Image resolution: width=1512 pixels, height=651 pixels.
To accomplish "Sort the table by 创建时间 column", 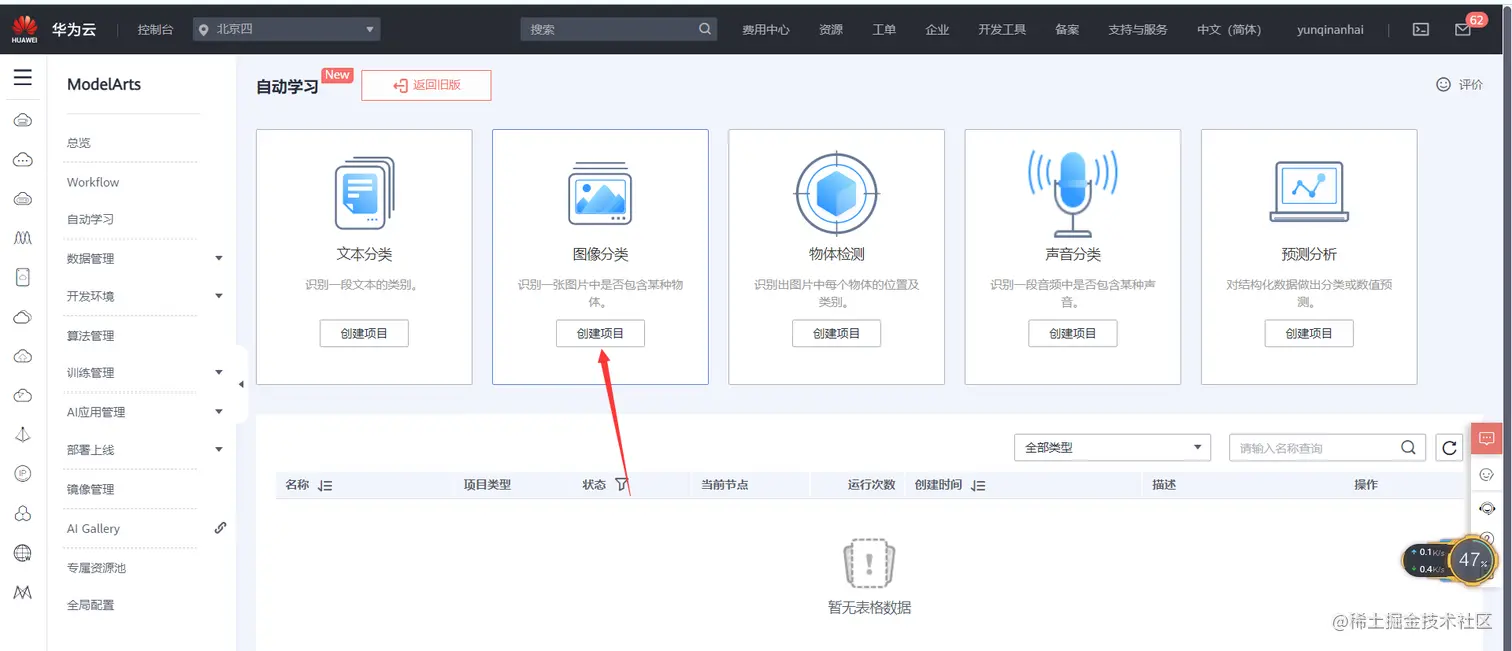I will point(978,485).
